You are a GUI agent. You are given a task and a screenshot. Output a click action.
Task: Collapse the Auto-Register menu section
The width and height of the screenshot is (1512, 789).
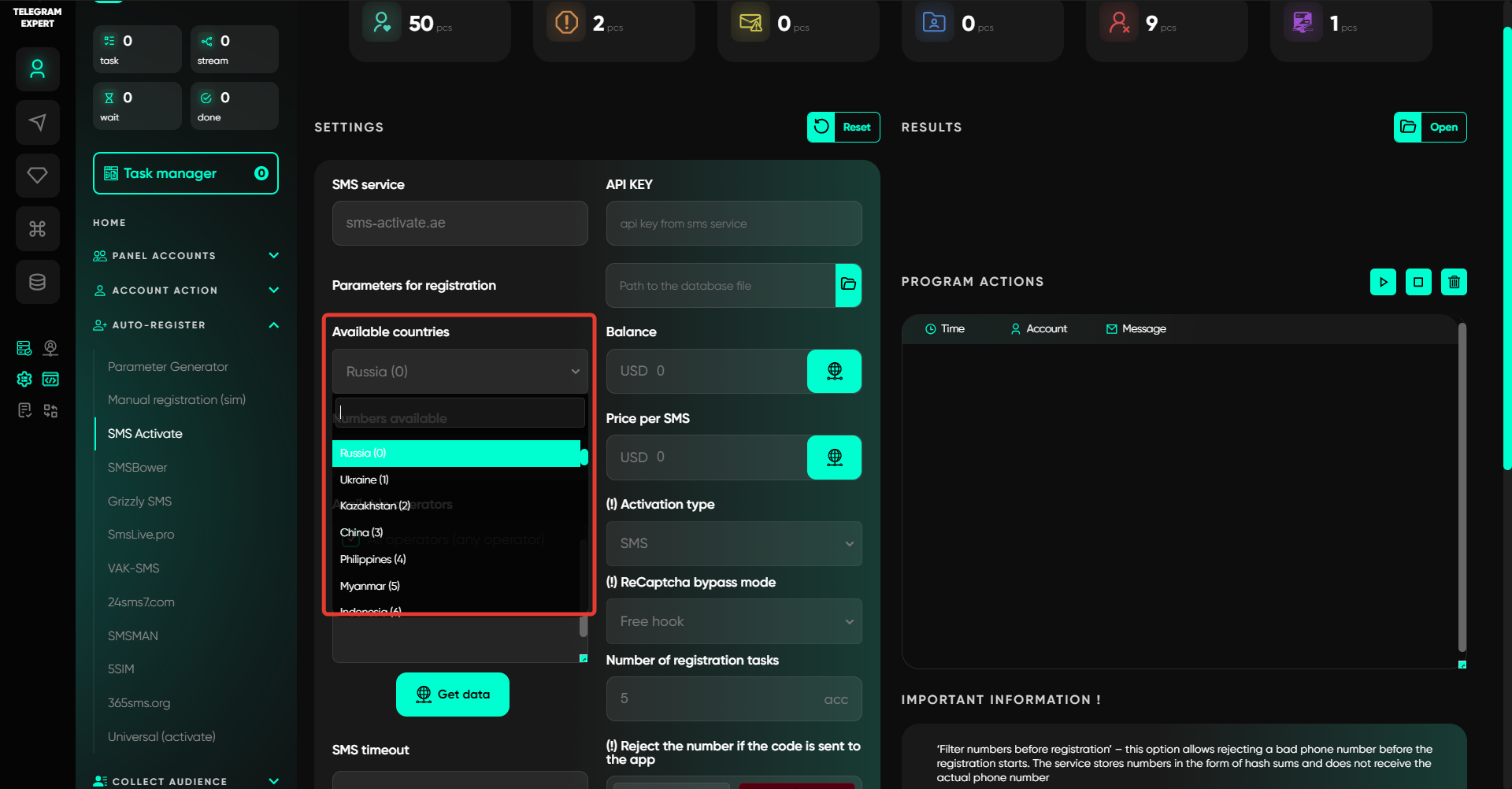coord(273,325)
